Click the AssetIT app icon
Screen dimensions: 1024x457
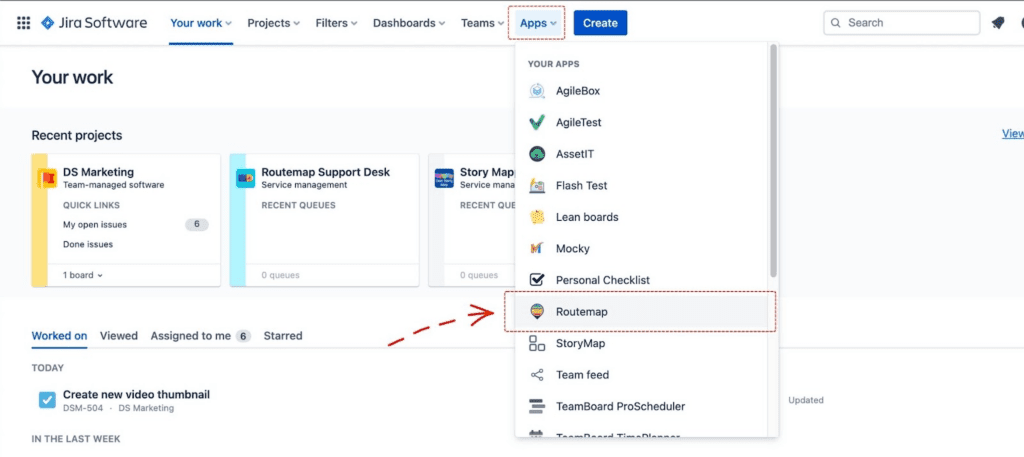(537, 154)
